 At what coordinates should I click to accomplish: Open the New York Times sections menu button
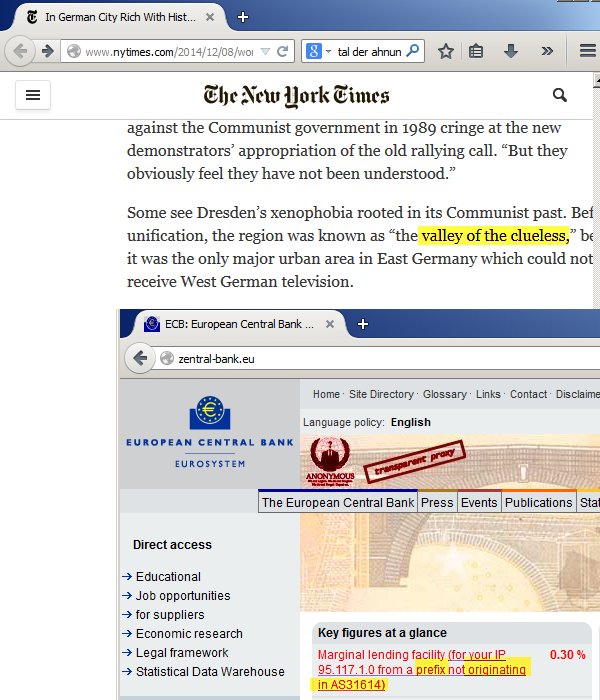(x=33, y=95)
